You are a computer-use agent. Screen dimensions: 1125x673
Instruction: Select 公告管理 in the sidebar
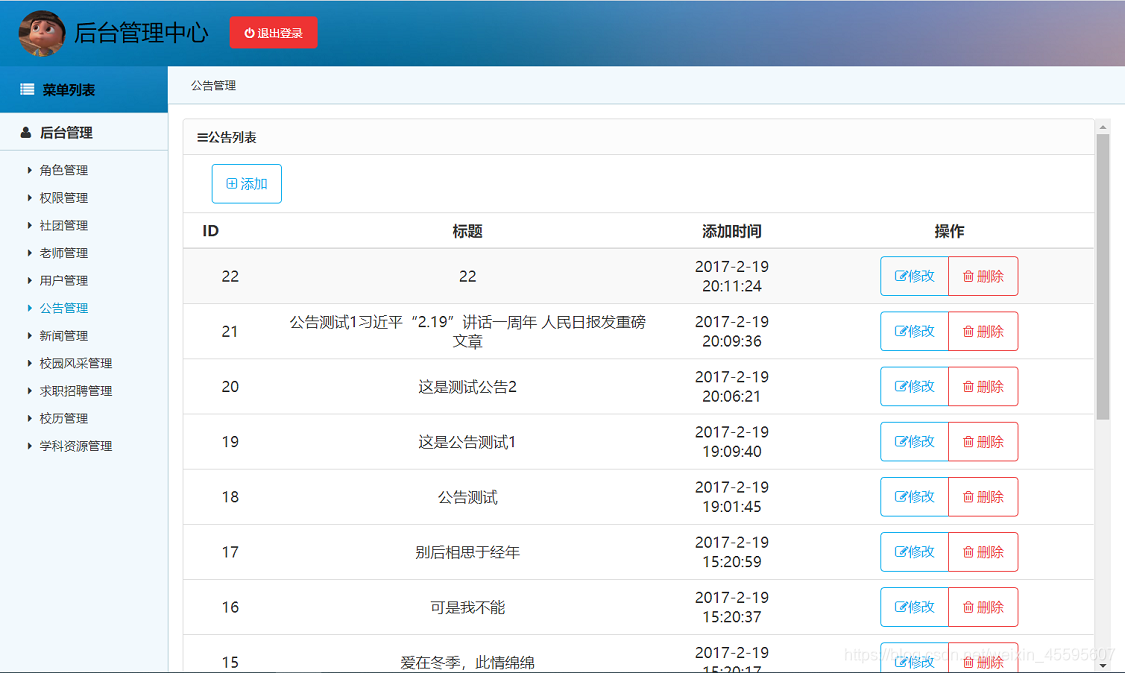click(64, 308)
